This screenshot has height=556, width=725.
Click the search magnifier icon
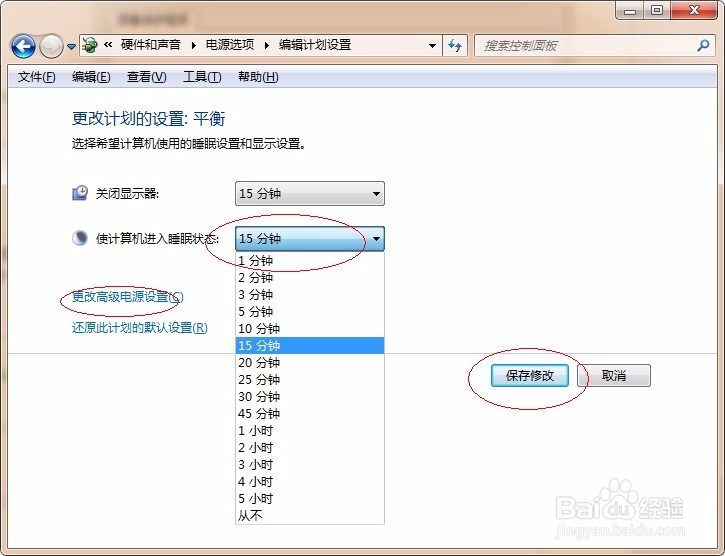click(703, 45)
